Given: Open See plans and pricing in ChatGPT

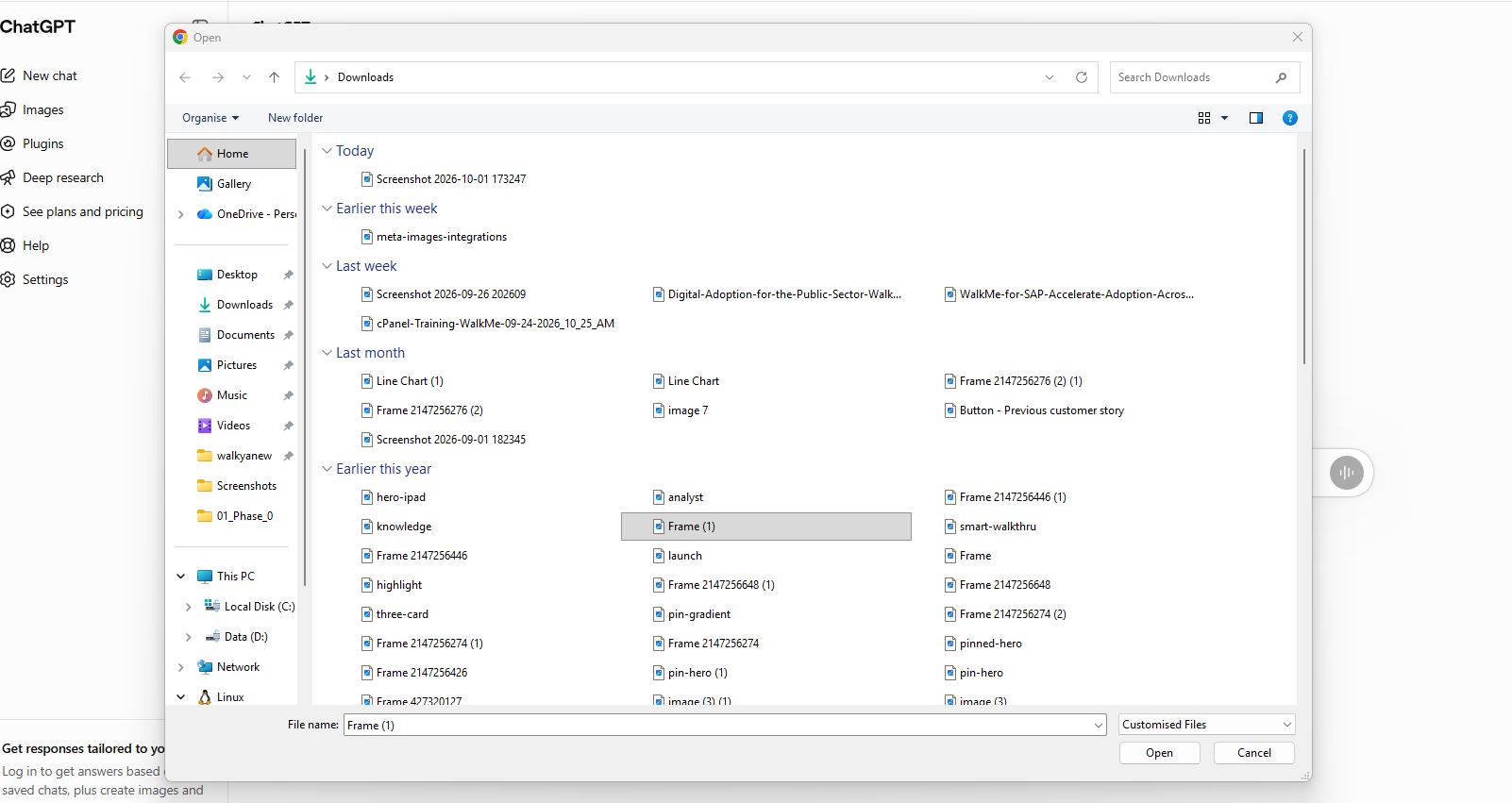Looking at the screenshot, I should [73, 211].
